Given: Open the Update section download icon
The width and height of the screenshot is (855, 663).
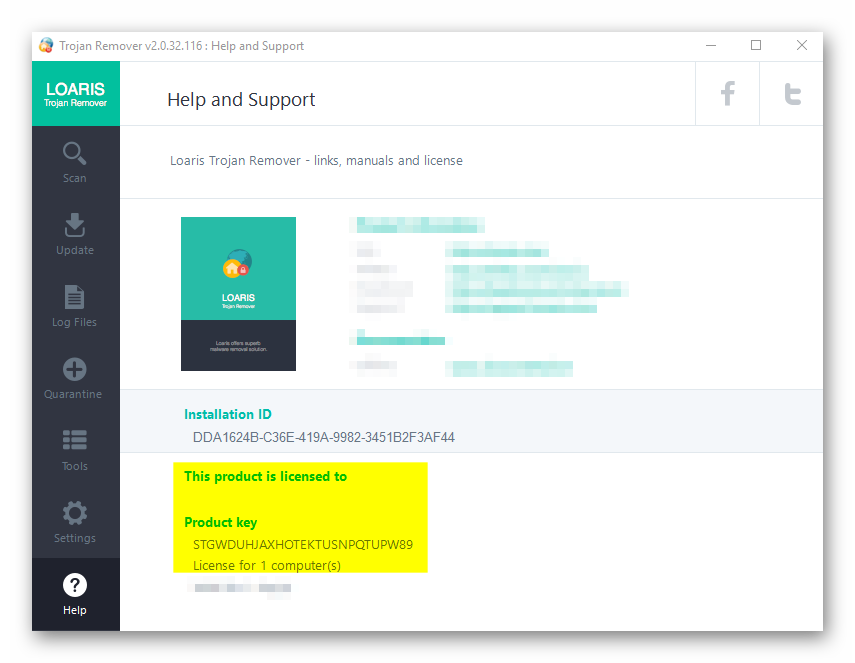Looking at the screenshot, I should coord(75,225).
